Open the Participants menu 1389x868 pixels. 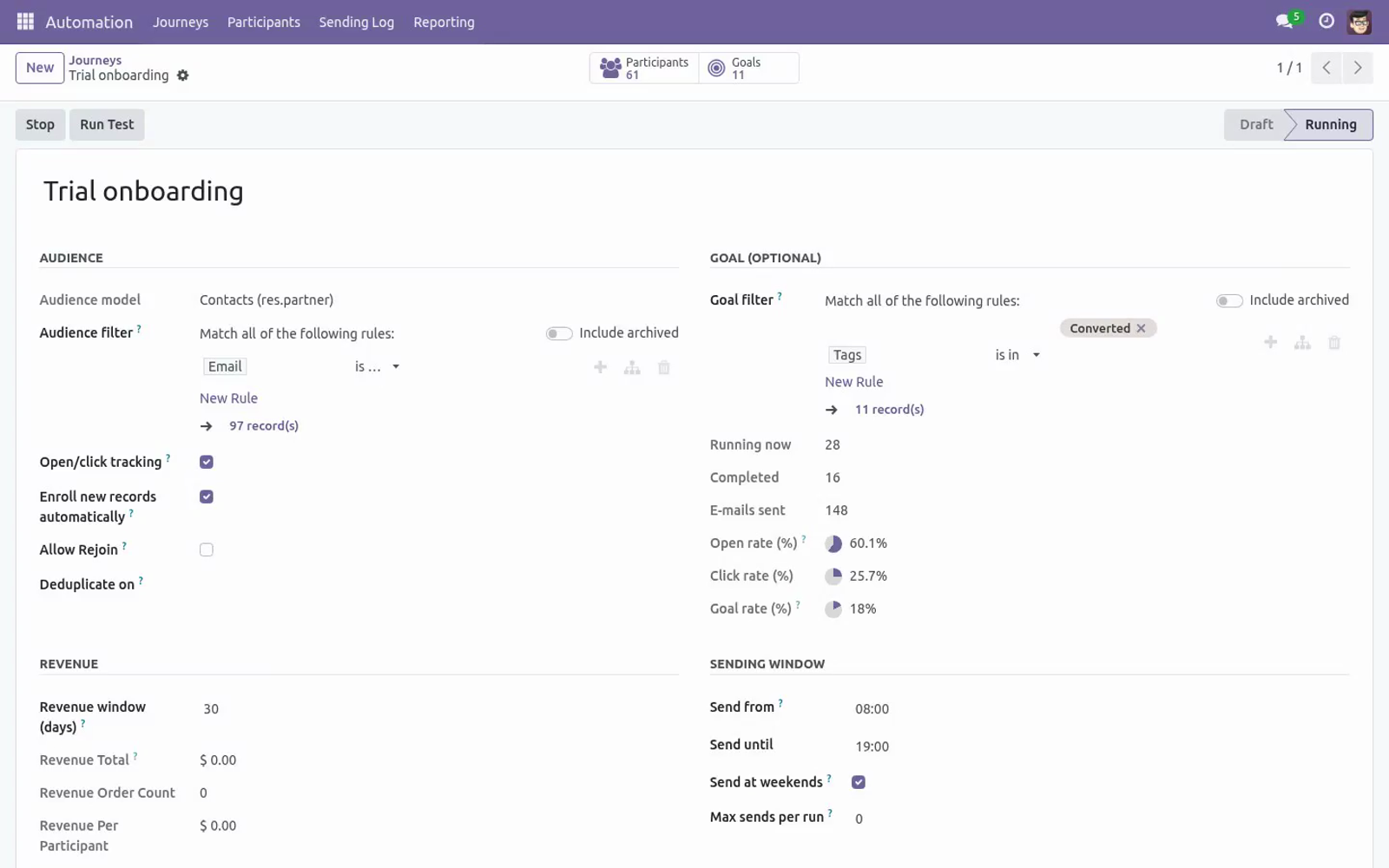264,22
